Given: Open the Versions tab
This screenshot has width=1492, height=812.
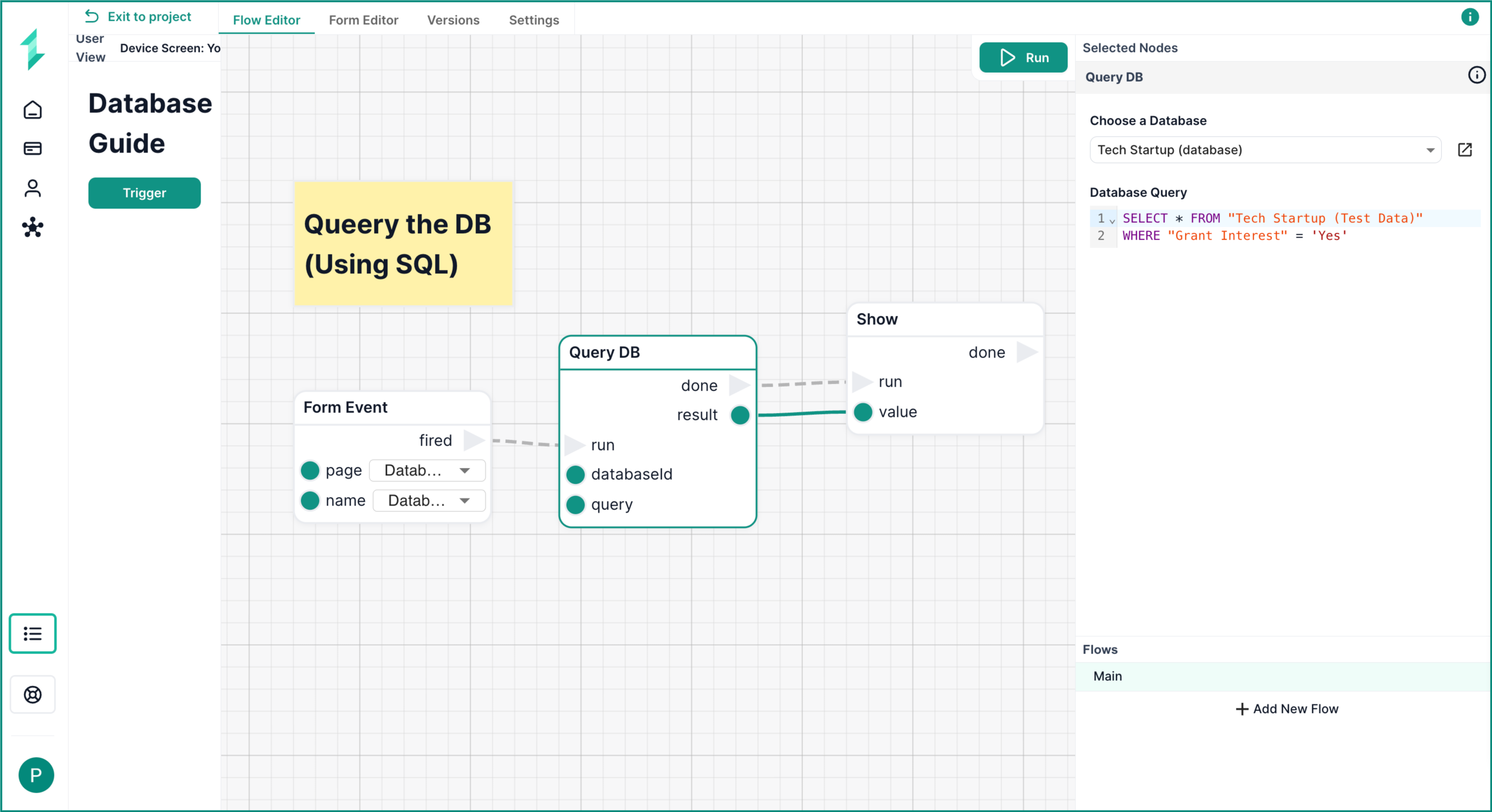Looking at the screenshot, I should (x=453, y=20).
